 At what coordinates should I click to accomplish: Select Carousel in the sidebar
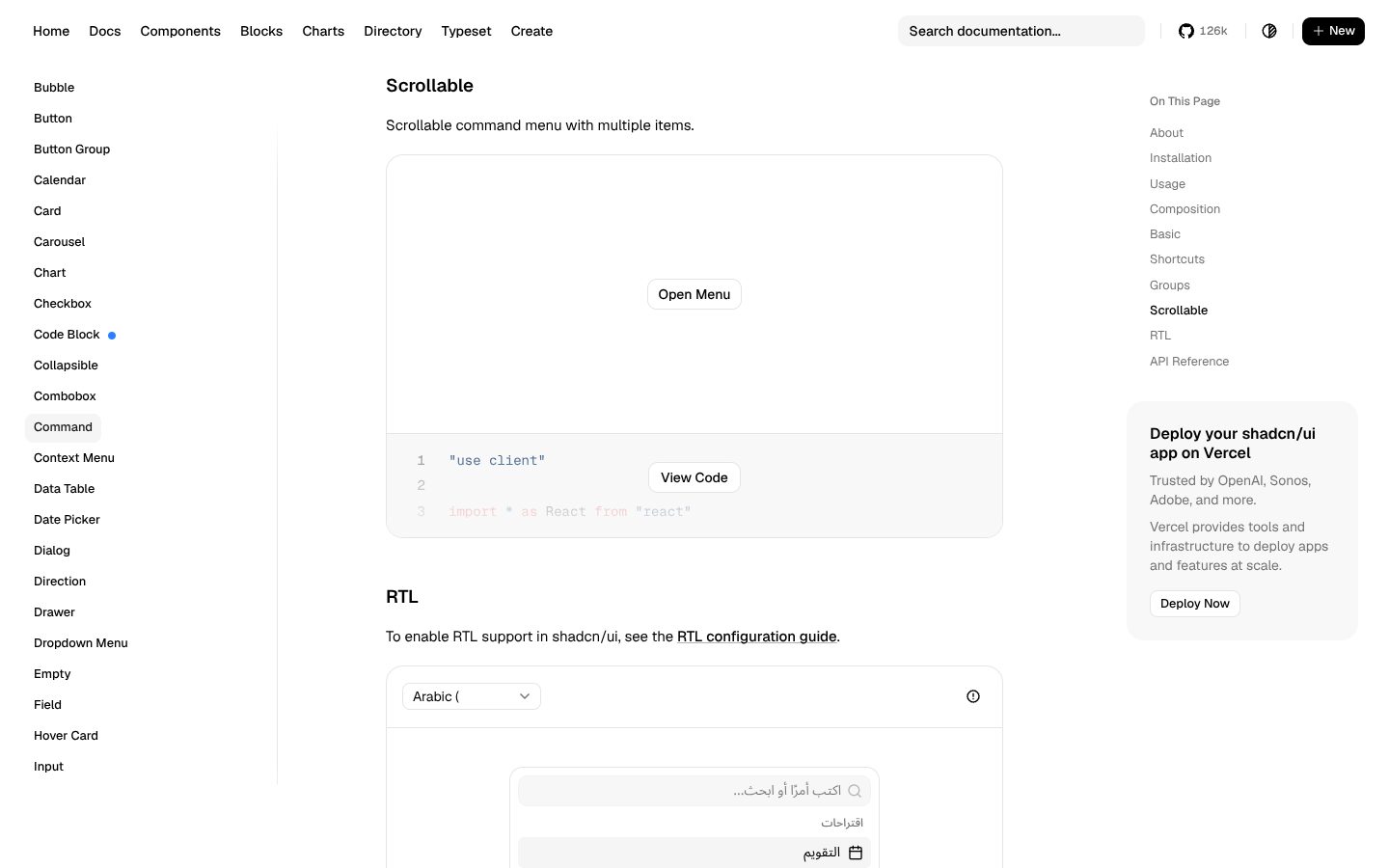[60, 242]
